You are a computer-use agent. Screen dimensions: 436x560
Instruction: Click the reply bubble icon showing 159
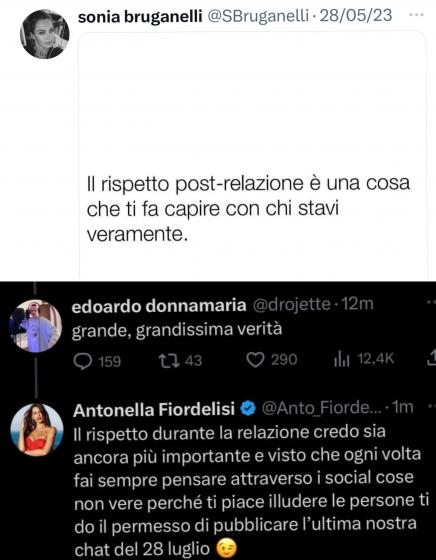[82, 361]
